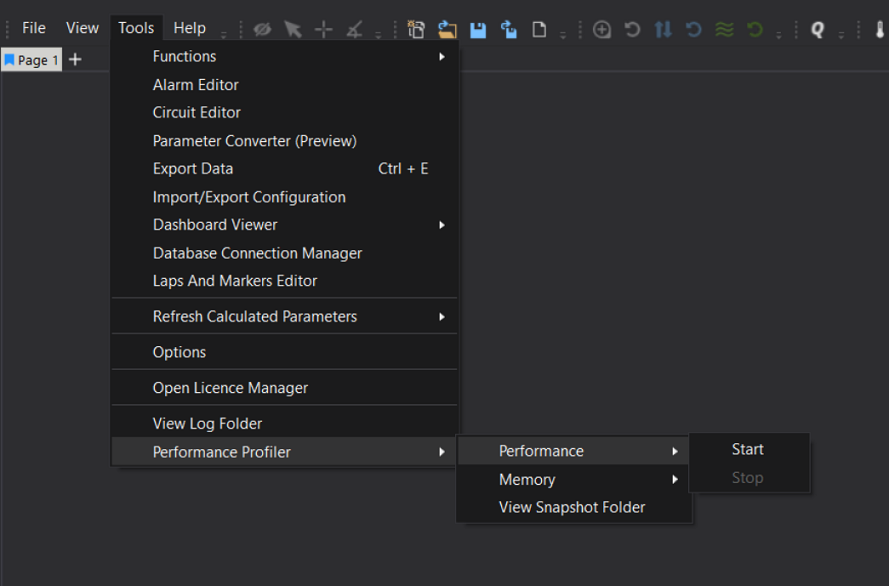Toggle the crossed-out eye visibility icon

click(262, 29)
